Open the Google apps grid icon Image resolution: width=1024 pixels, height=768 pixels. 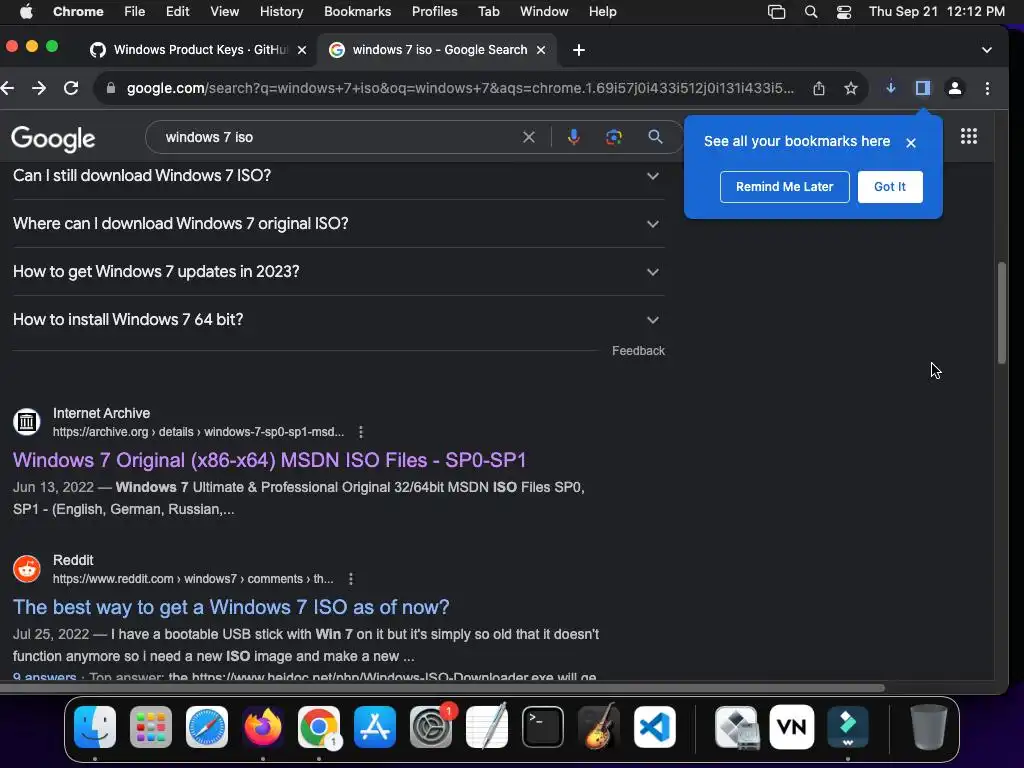coord(969,136)
